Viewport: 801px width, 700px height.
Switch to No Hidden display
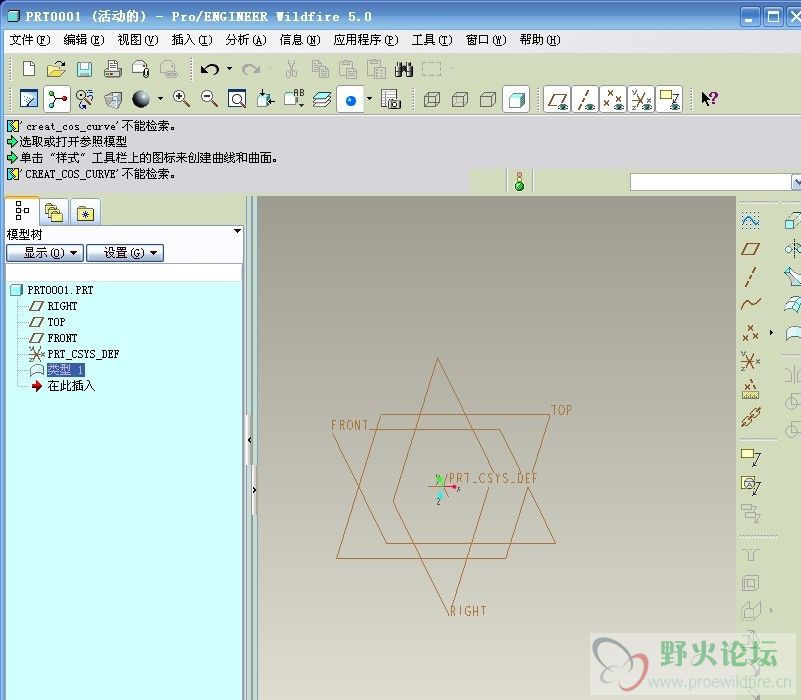[488, 99]
